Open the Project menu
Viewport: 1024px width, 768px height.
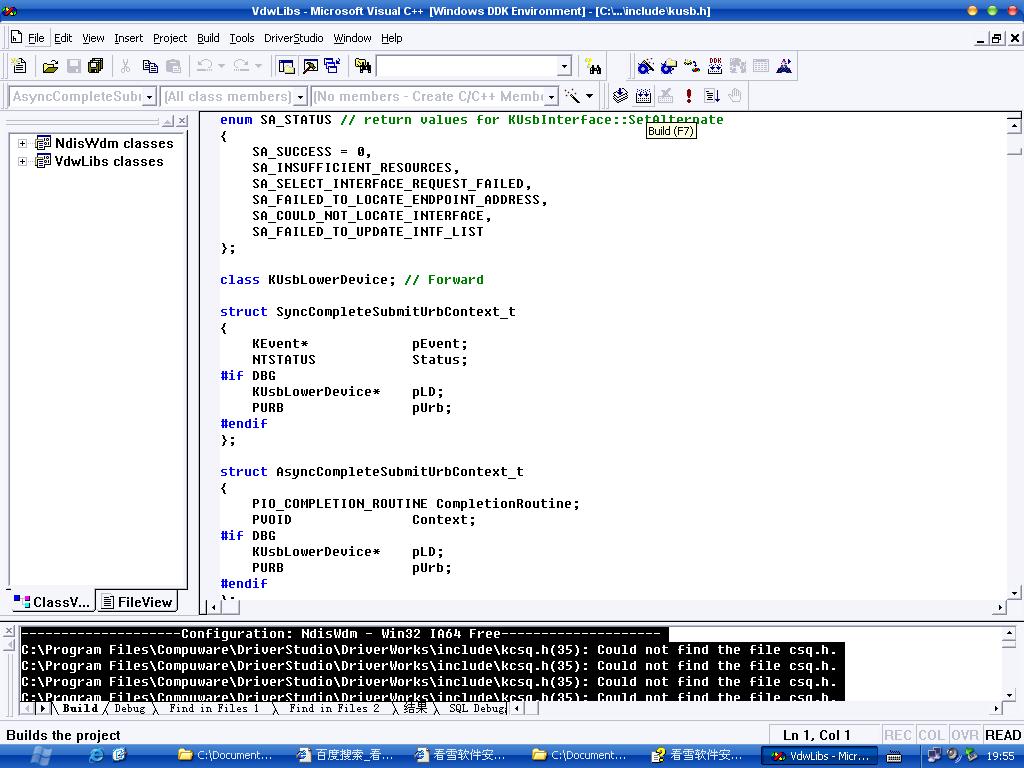point(169,38)
